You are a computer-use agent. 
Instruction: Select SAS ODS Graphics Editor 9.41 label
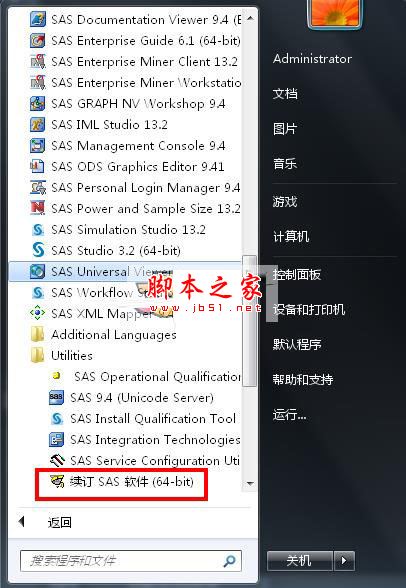138,166
